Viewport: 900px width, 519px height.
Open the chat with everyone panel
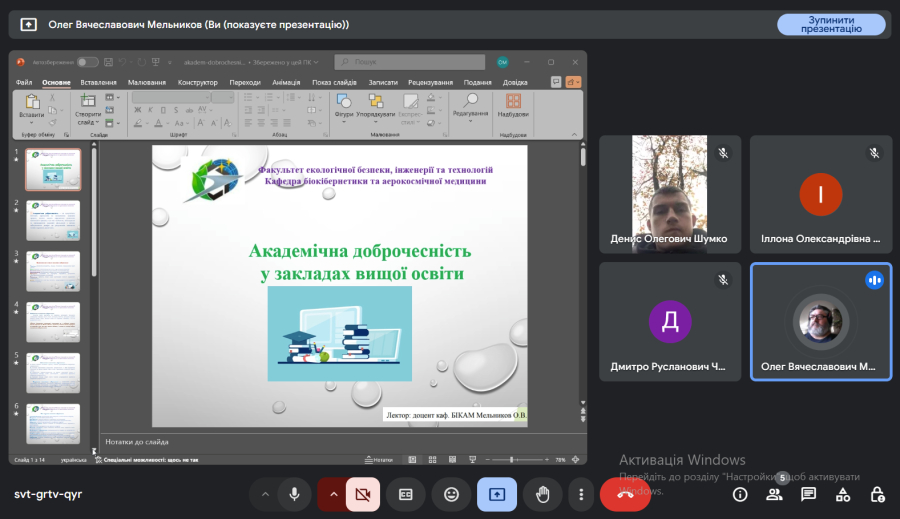click(808, 494)
